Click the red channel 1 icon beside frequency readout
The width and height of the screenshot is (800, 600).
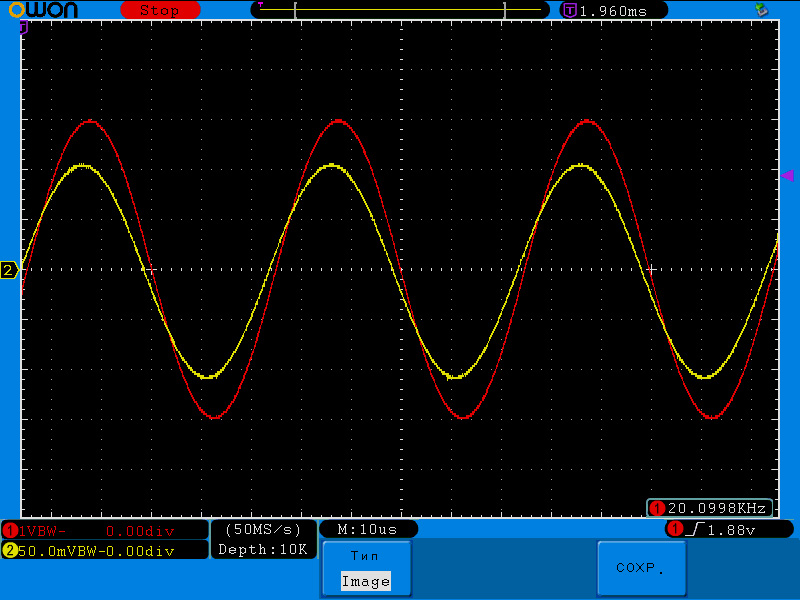pos(657,508)
